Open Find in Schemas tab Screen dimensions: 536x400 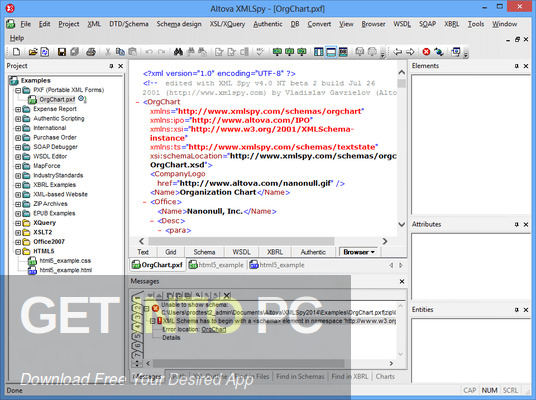point(300,376)
